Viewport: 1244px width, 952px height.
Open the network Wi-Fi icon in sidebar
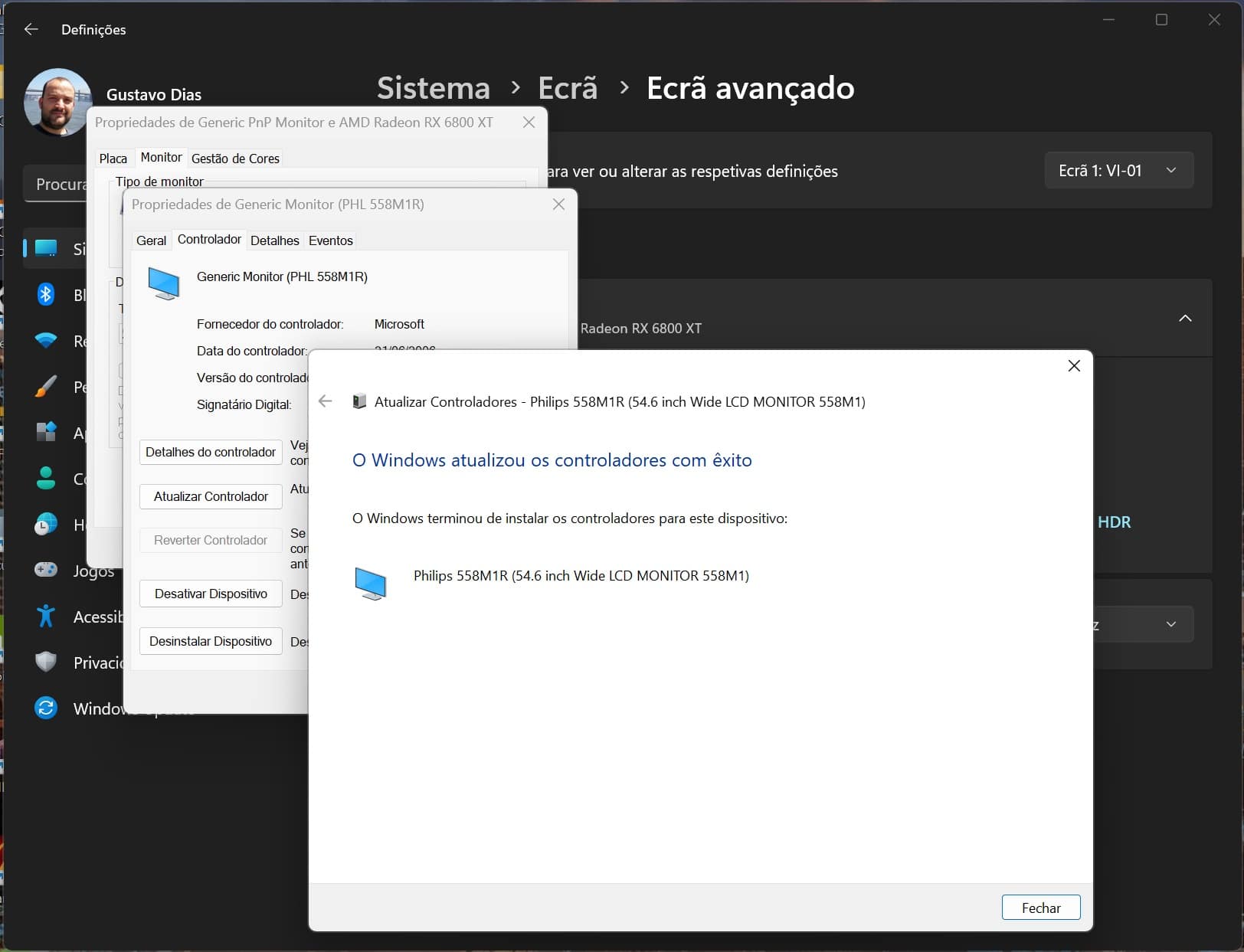tap(46, 340)
